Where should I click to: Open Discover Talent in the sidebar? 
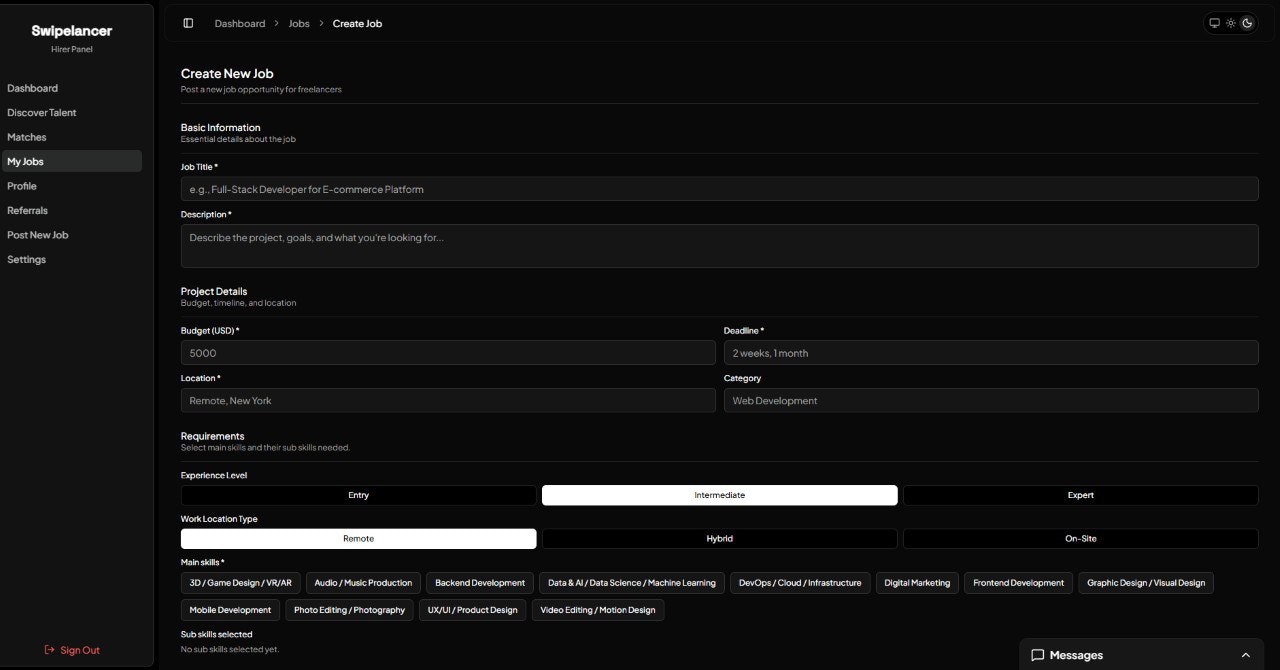click(41, 112)
